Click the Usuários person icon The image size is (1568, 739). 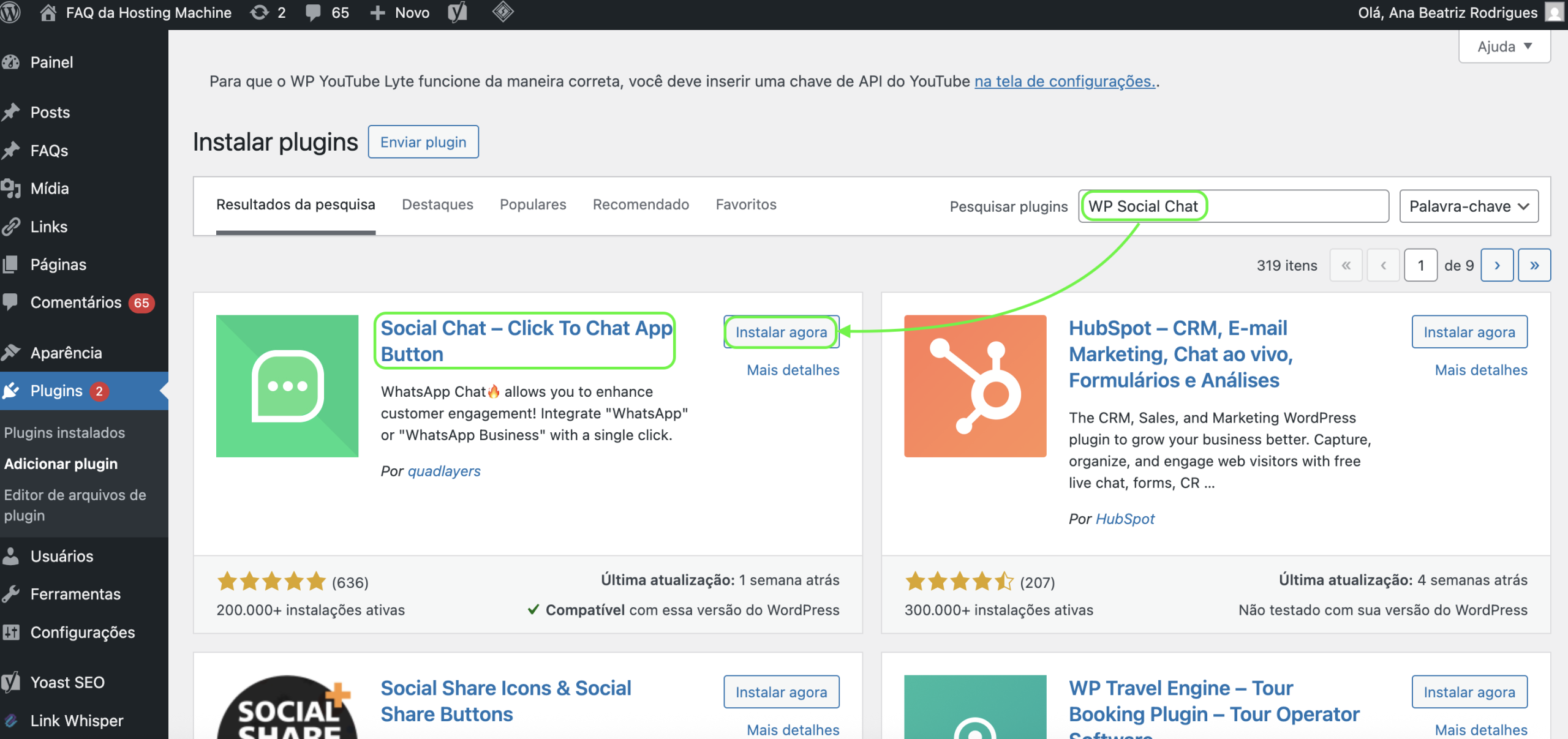pos(10,556)
